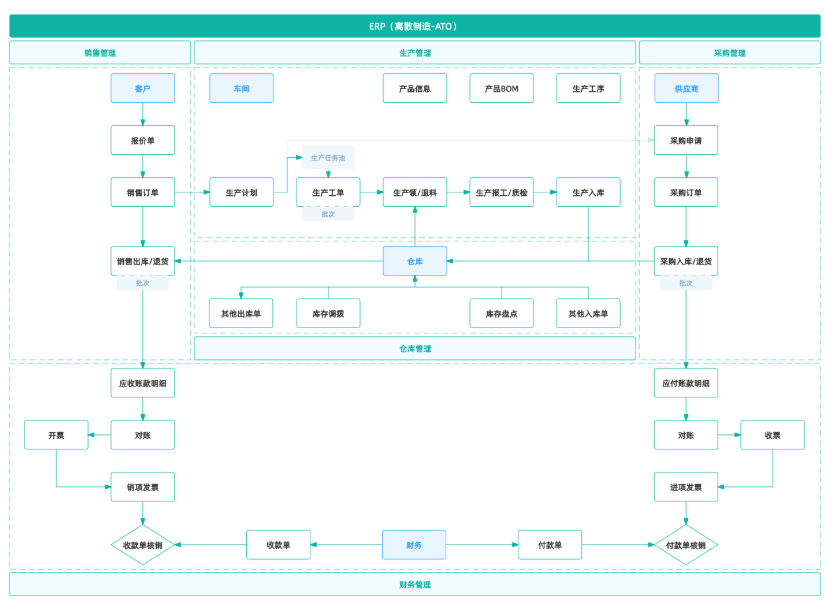Image resolution: width=830 pixels, height=605 pixels.
Task: Select the 销项发票 box
Action: pos(142,486)
